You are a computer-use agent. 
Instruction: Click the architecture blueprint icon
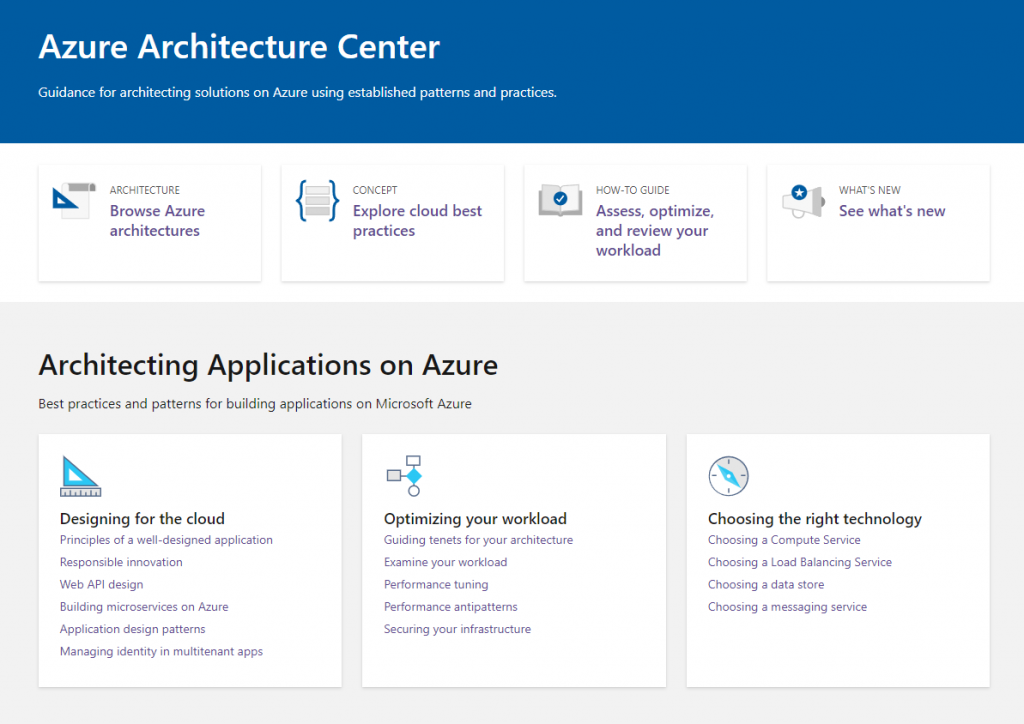[74, 200]
